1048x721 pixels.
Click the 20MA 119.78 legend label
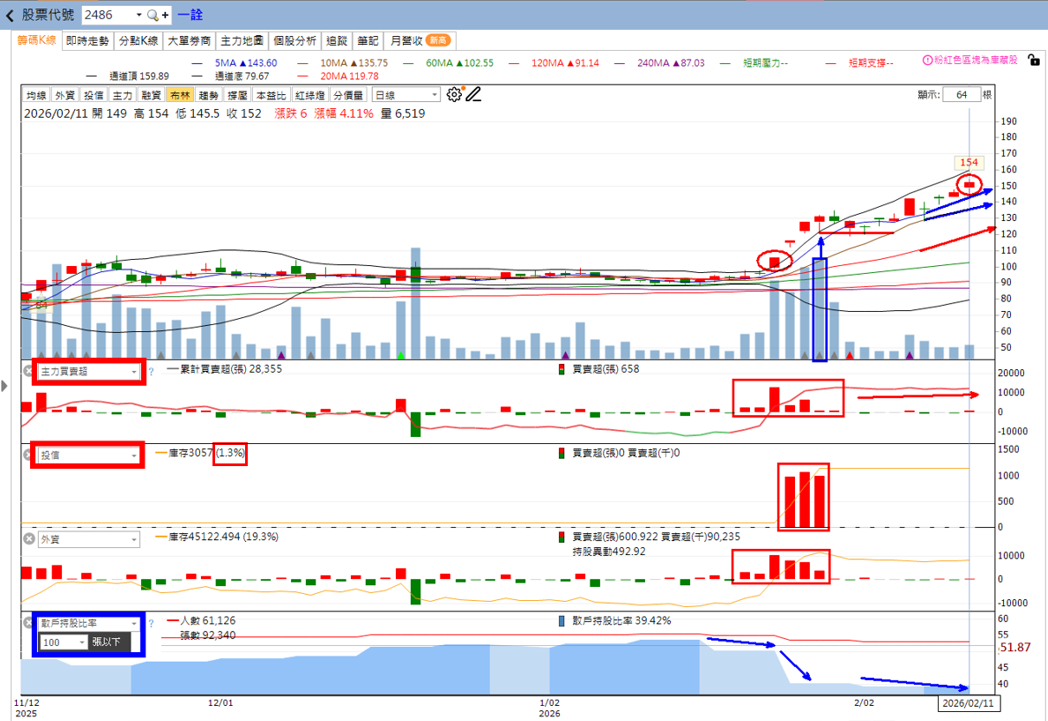point(349,76)
